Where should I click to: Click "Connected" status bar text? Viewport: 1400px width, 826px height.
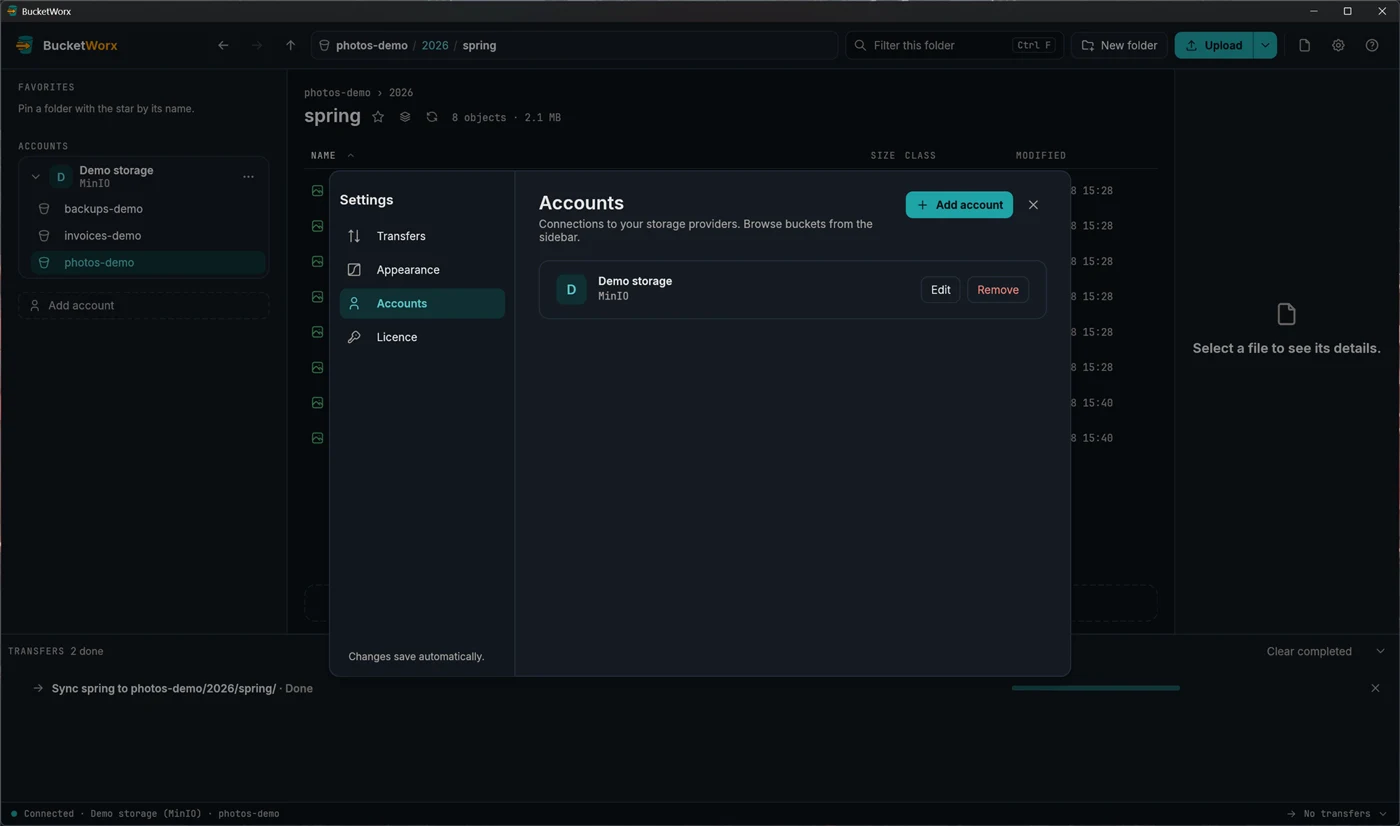point(49,814)
